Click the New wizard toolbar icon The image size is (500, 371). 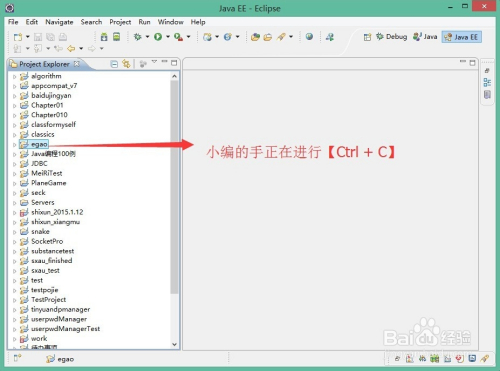click(x=18, y=37)
